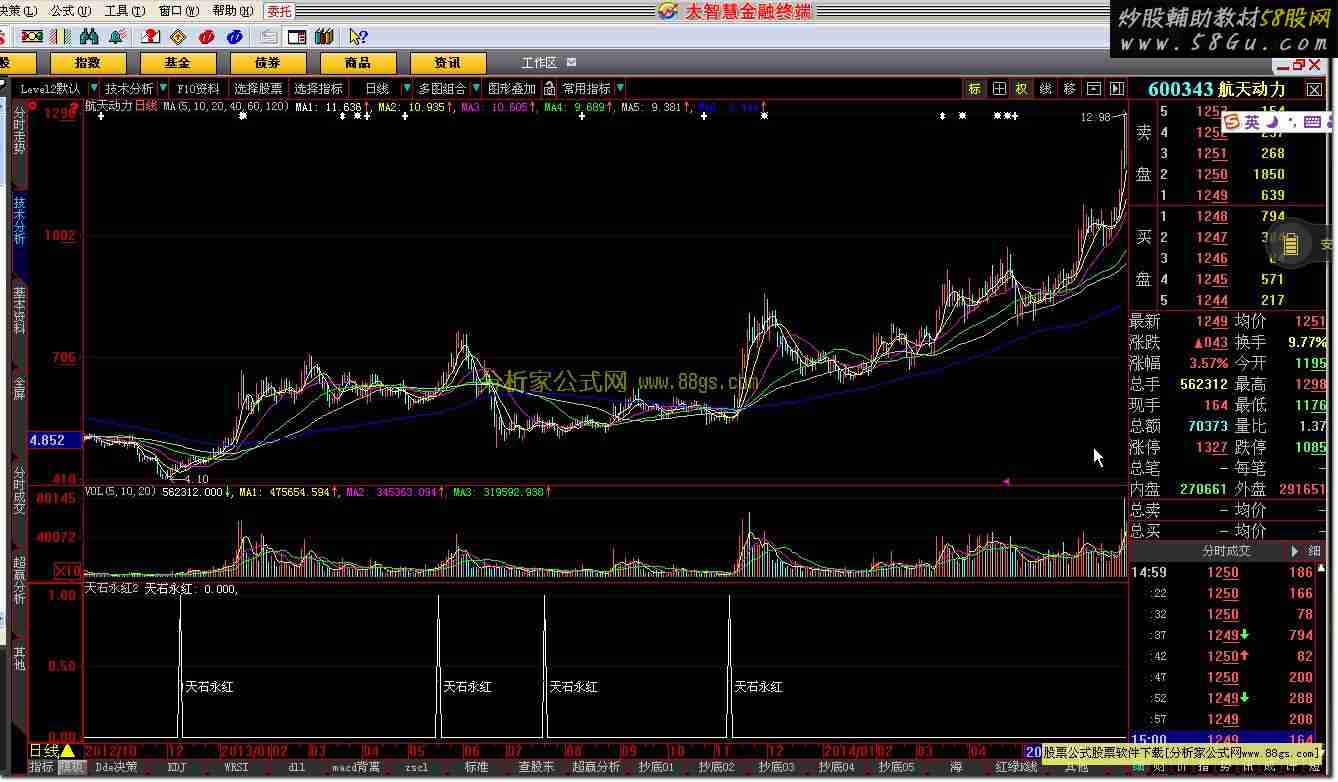1338x782 pixels.
Task: Select the macd背离 indicator tab
Action: coord(356,768)
